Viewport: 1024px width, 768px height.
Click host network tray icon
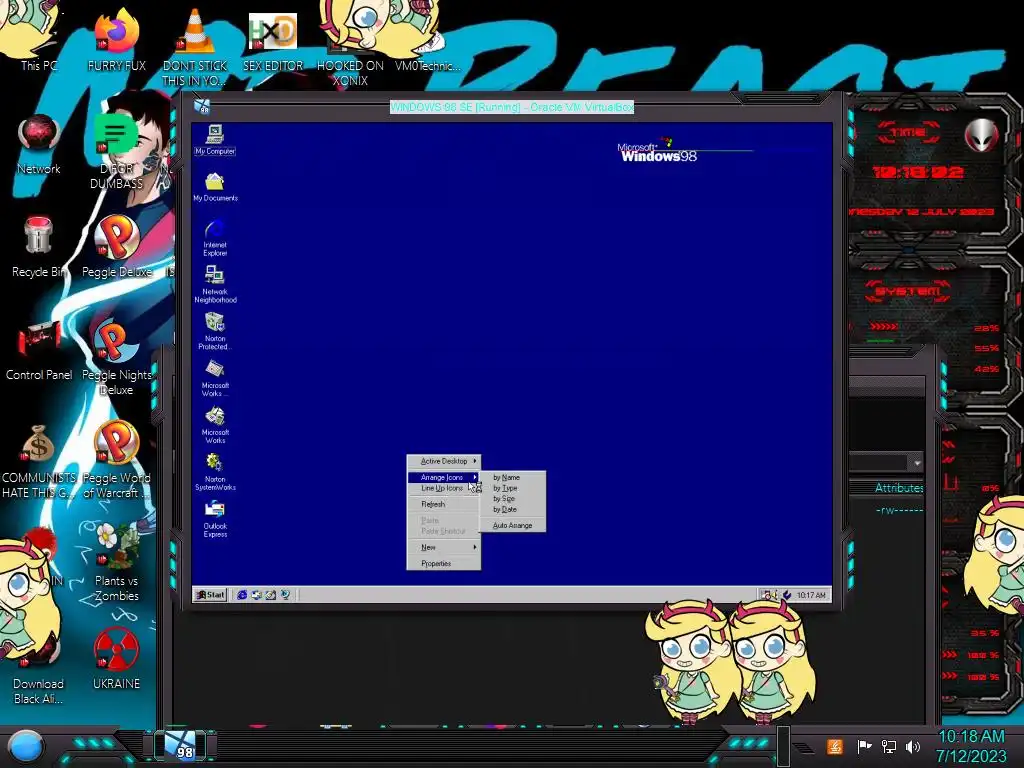click(x=889, y=746)
